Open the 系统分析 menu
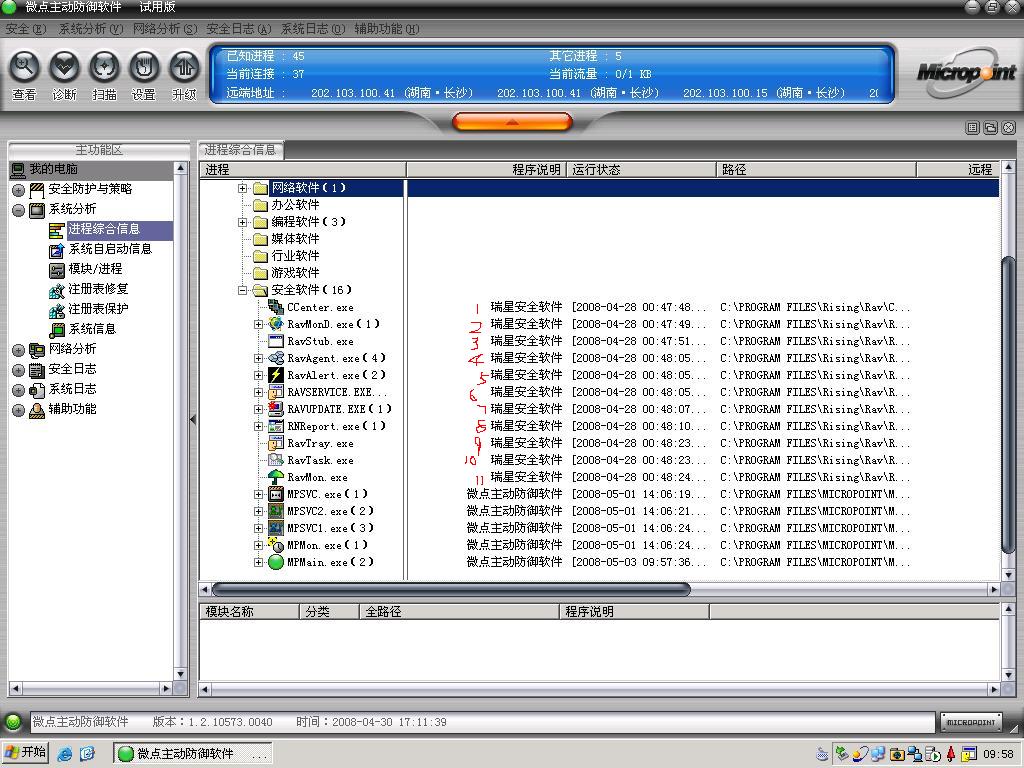The height and width of the screenshot is (768, 1024). point(91,29)
